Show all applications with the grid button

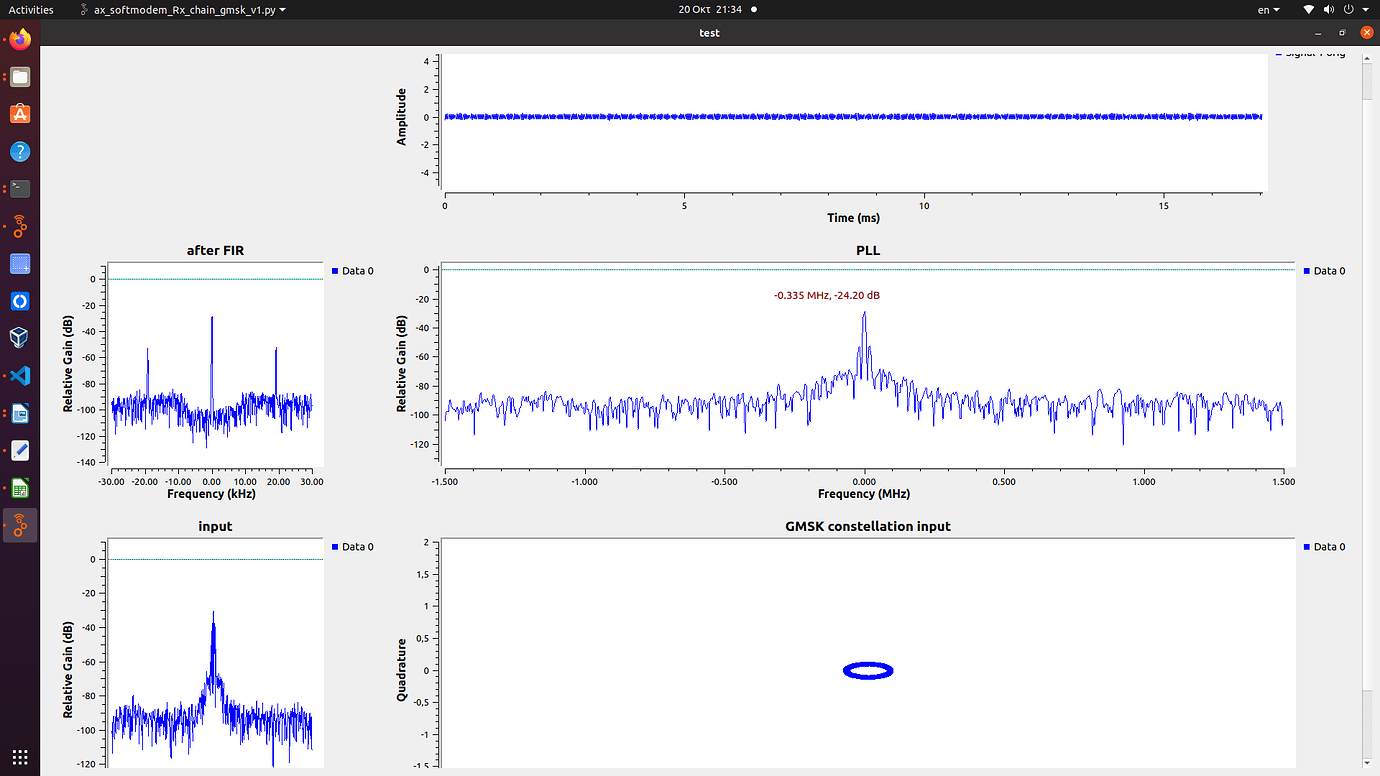tap(19, 757)
